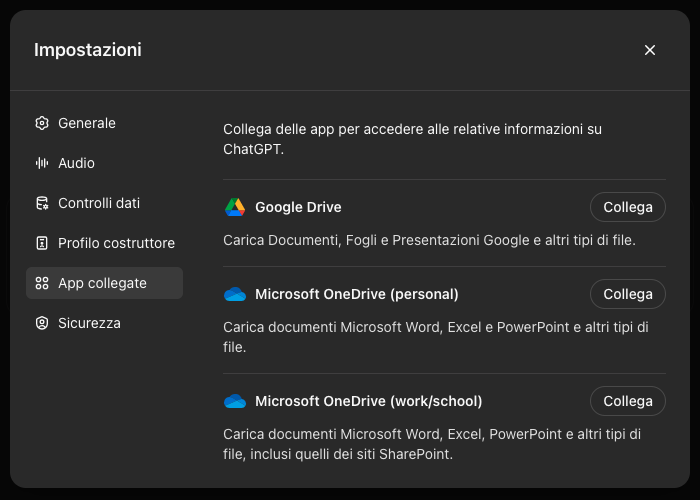The width and height of the screenshot is (700, 500).
Task: Click the Microsoft OneDrive (work/school) label
Action: point(368,401)
